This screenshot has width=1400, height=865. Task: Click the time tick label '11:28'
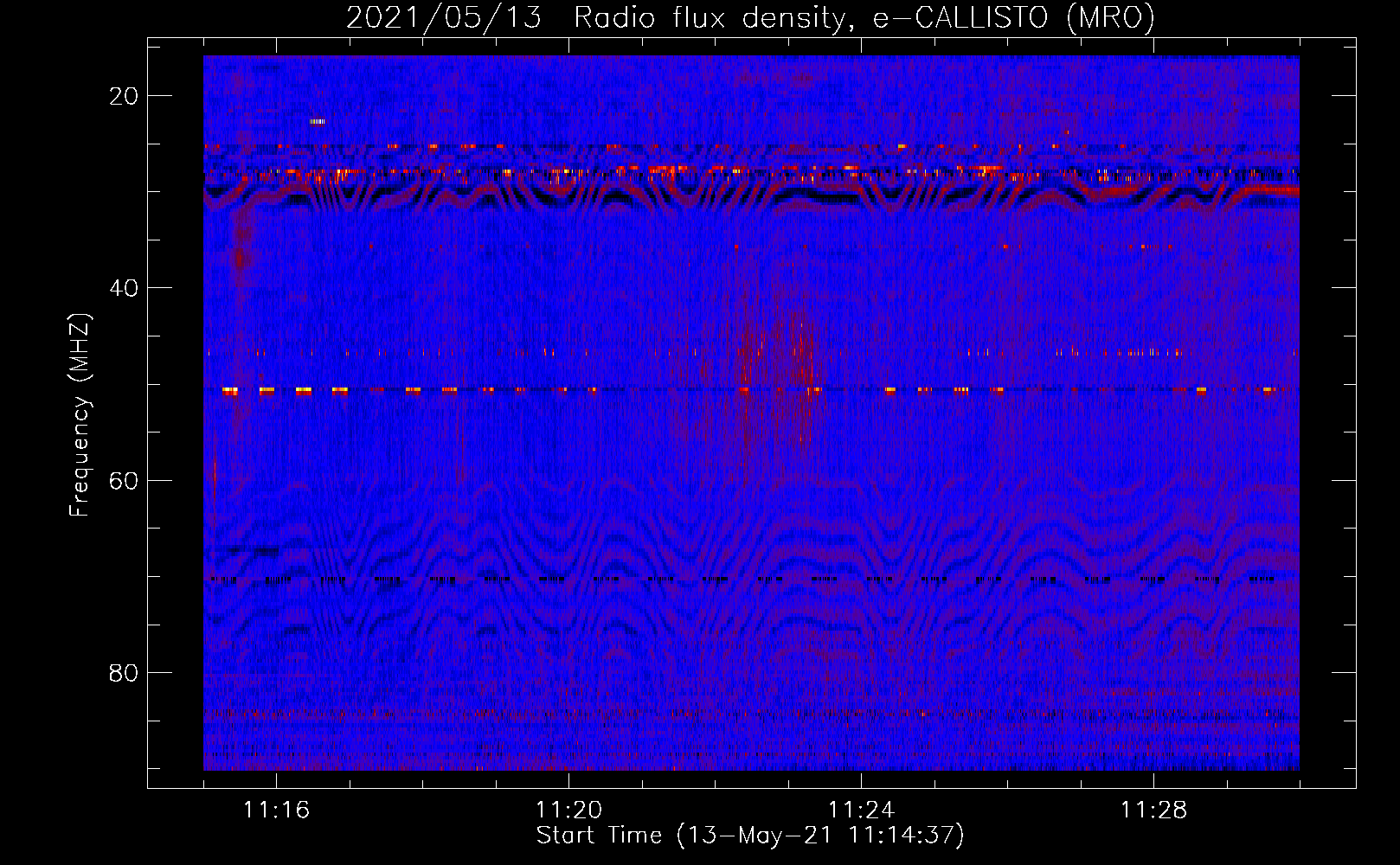pyautogui.click(x=1154, y=810)
